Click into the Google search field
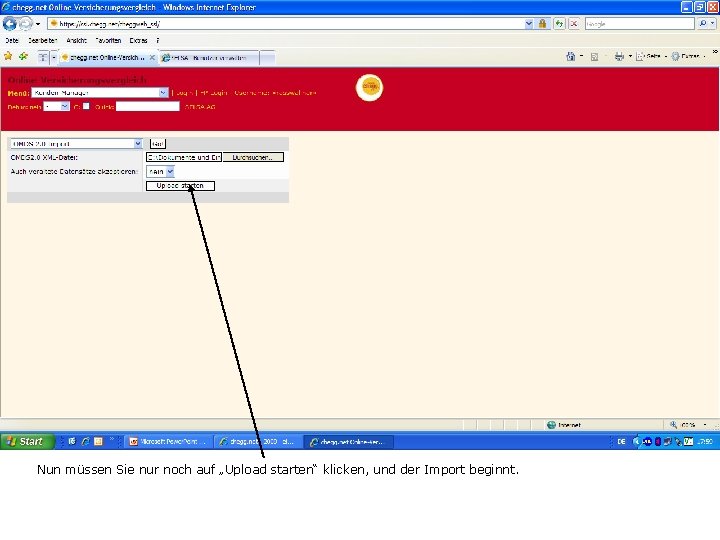 click(x=639, y=23)
